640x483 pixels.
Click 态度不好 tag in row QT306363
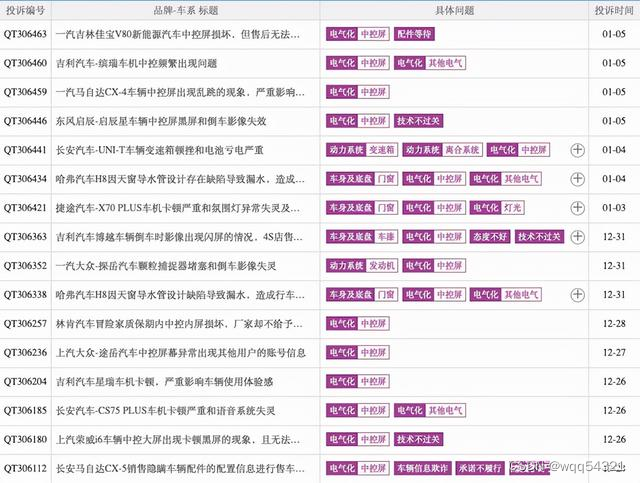(x=490, y=237)
